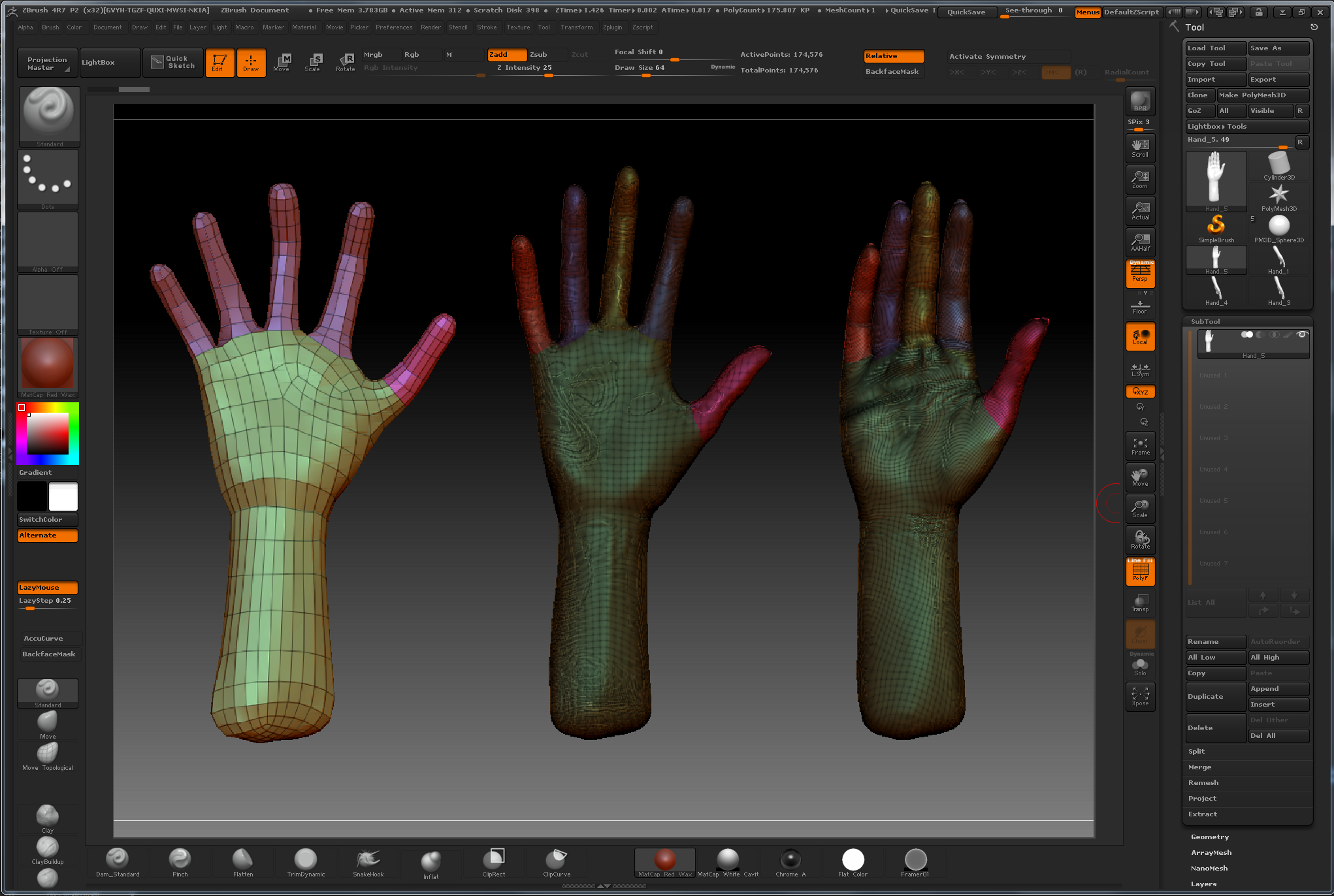Click the Make PolyMesh3D button
This screenshot has height=896, width=1334.
[x=1261, y=95]
